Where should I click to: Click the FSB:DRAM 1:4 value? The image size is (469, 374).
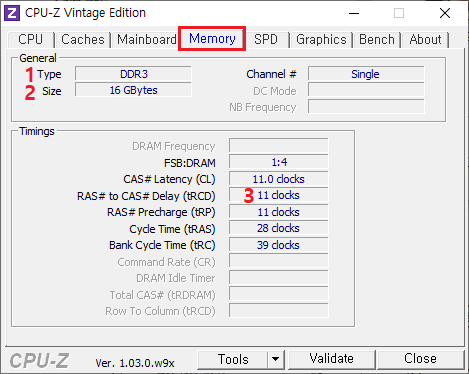pyautogui.click(x=279, y=162)
